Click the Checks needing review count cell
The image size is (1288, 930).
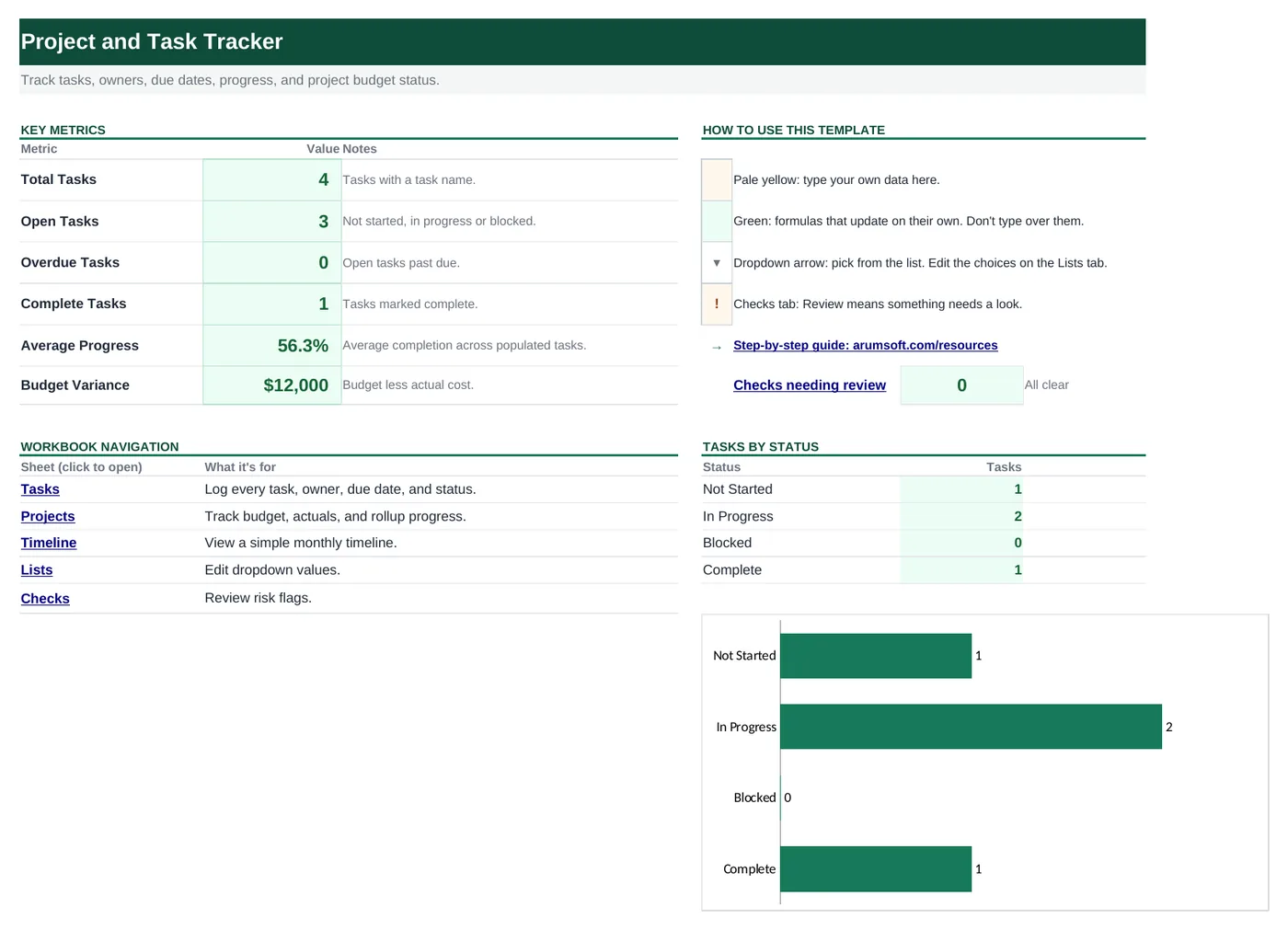pos(961,385)
